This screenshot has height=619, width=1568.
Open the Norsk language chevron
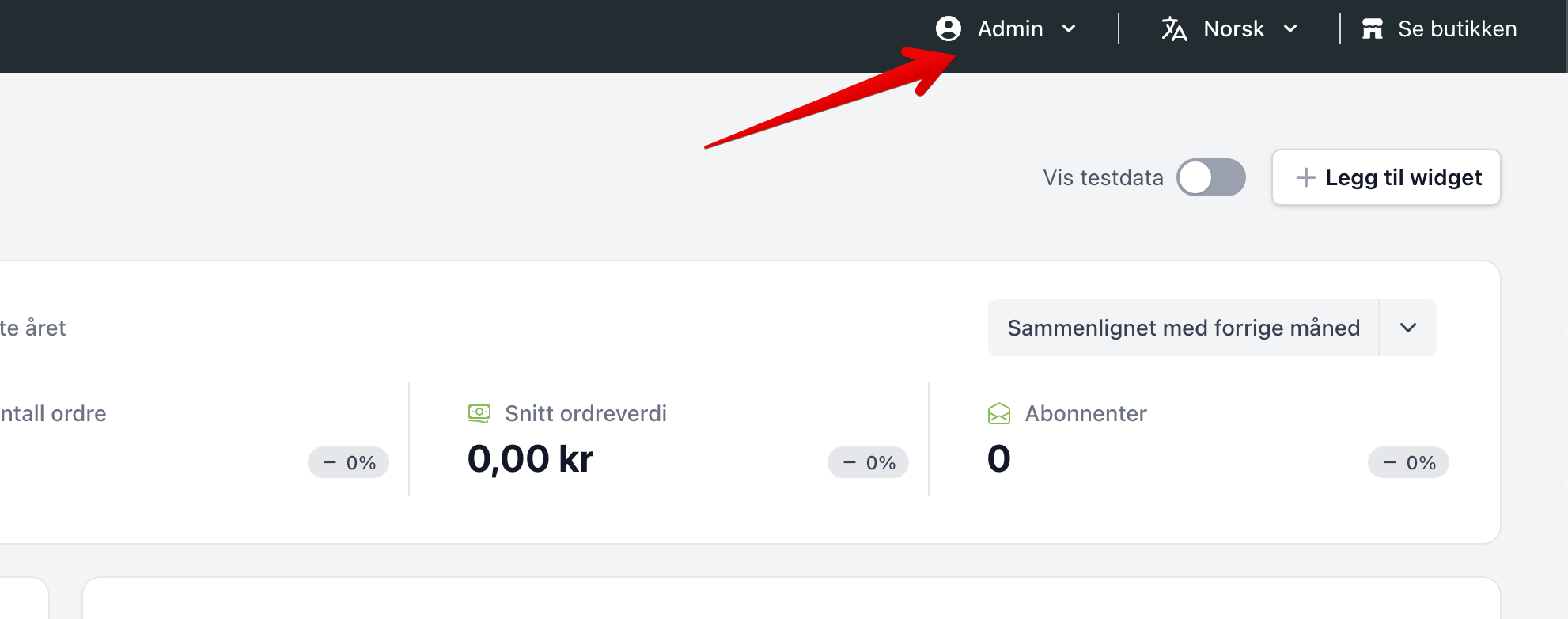[1290, 29]
